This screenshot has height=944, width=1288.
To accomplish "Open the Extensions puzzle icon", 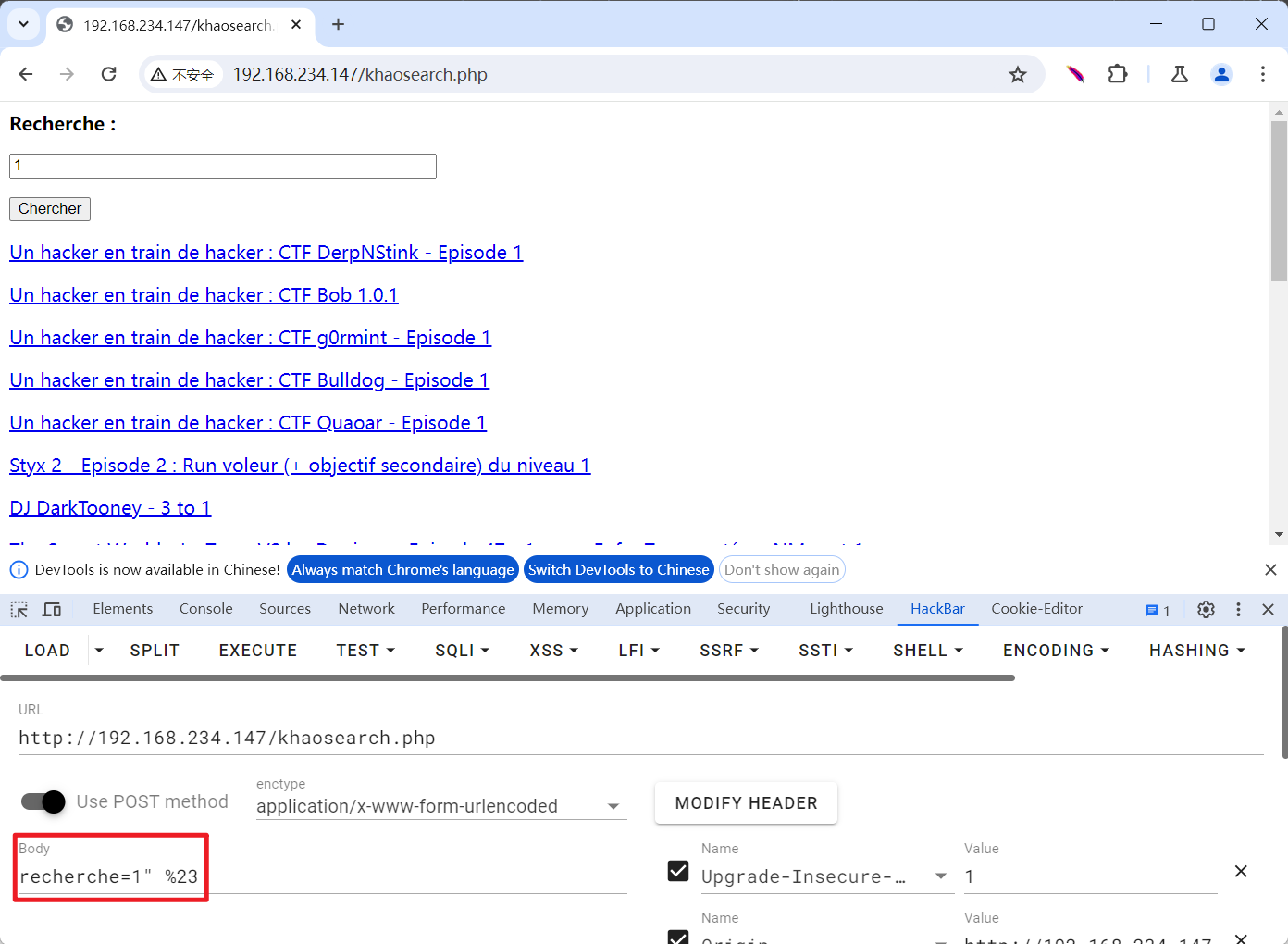I will click(x=1118, y=74).
